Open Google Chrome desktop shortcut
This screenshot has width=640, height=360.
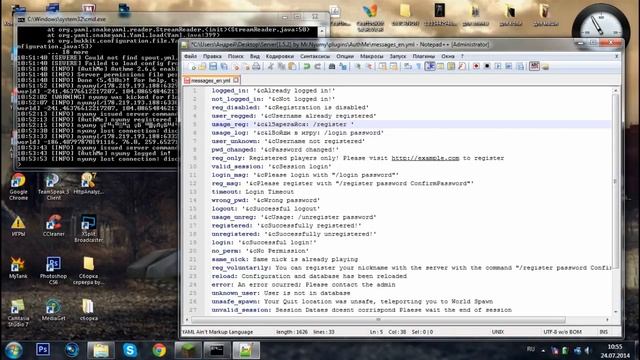click(18, 187)
